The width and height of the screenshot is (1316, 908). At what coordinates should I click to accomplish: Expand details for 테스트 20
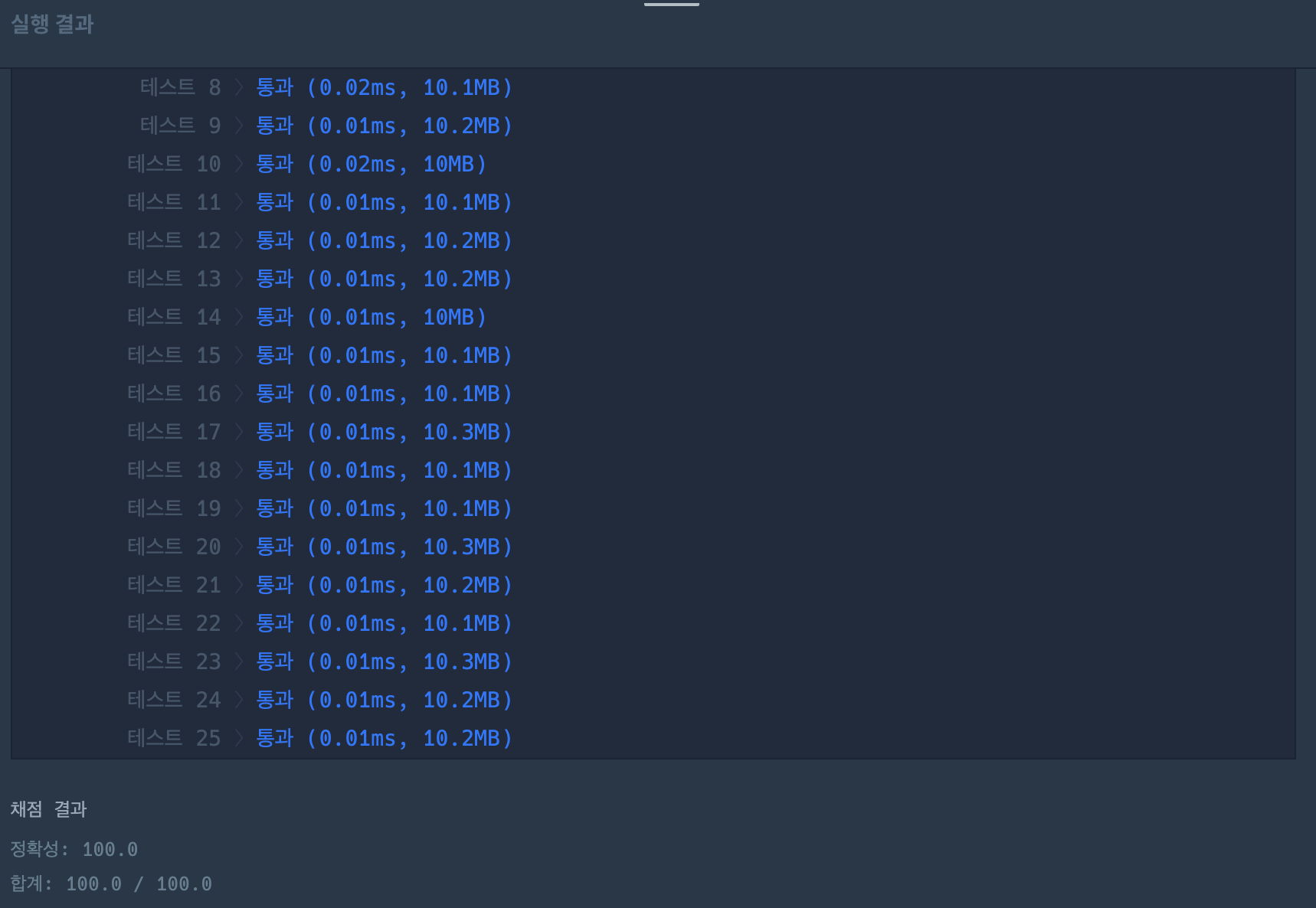click(x=239, y=547)
